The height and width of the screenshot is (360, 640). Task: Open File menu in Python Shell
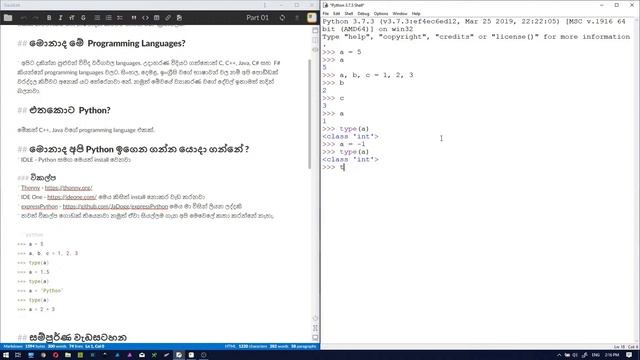[326, 13]
